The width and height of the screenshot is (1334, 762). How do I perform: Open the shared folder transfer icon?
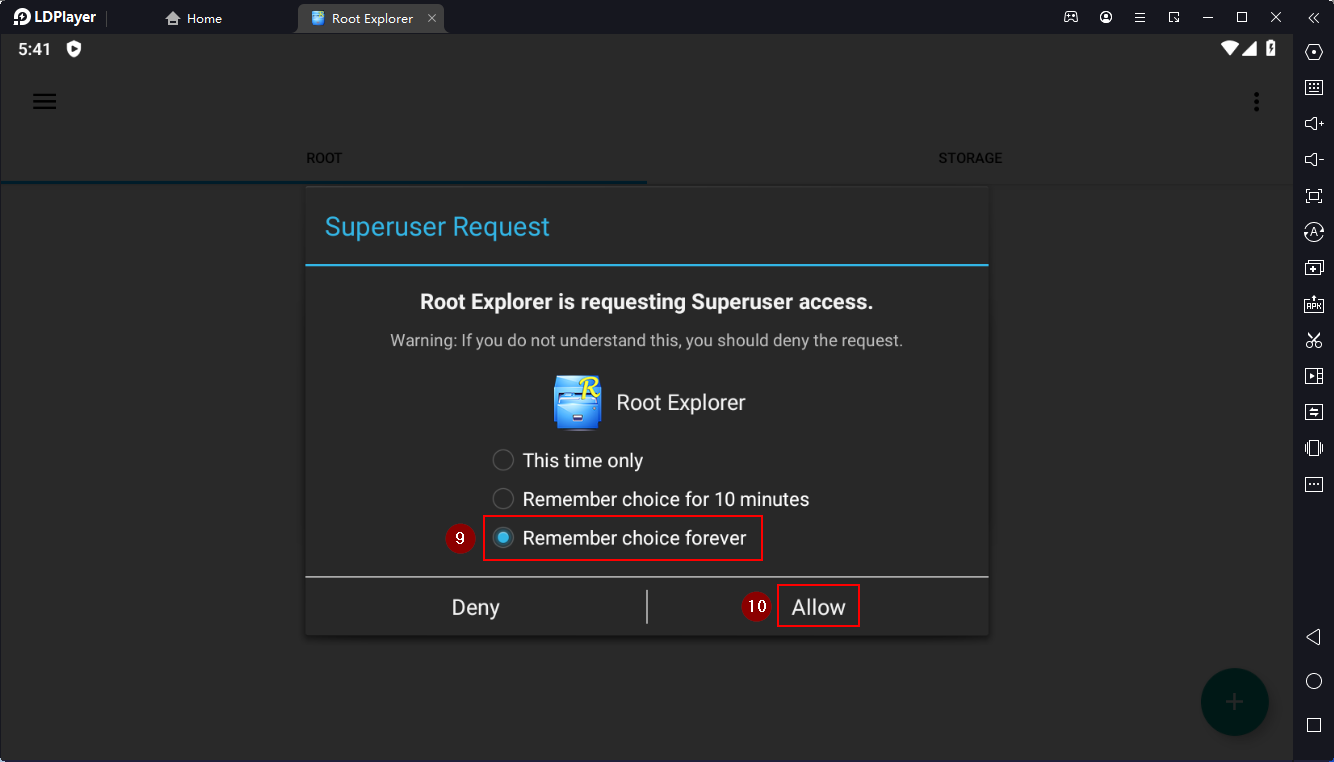tap(1314, 412)
